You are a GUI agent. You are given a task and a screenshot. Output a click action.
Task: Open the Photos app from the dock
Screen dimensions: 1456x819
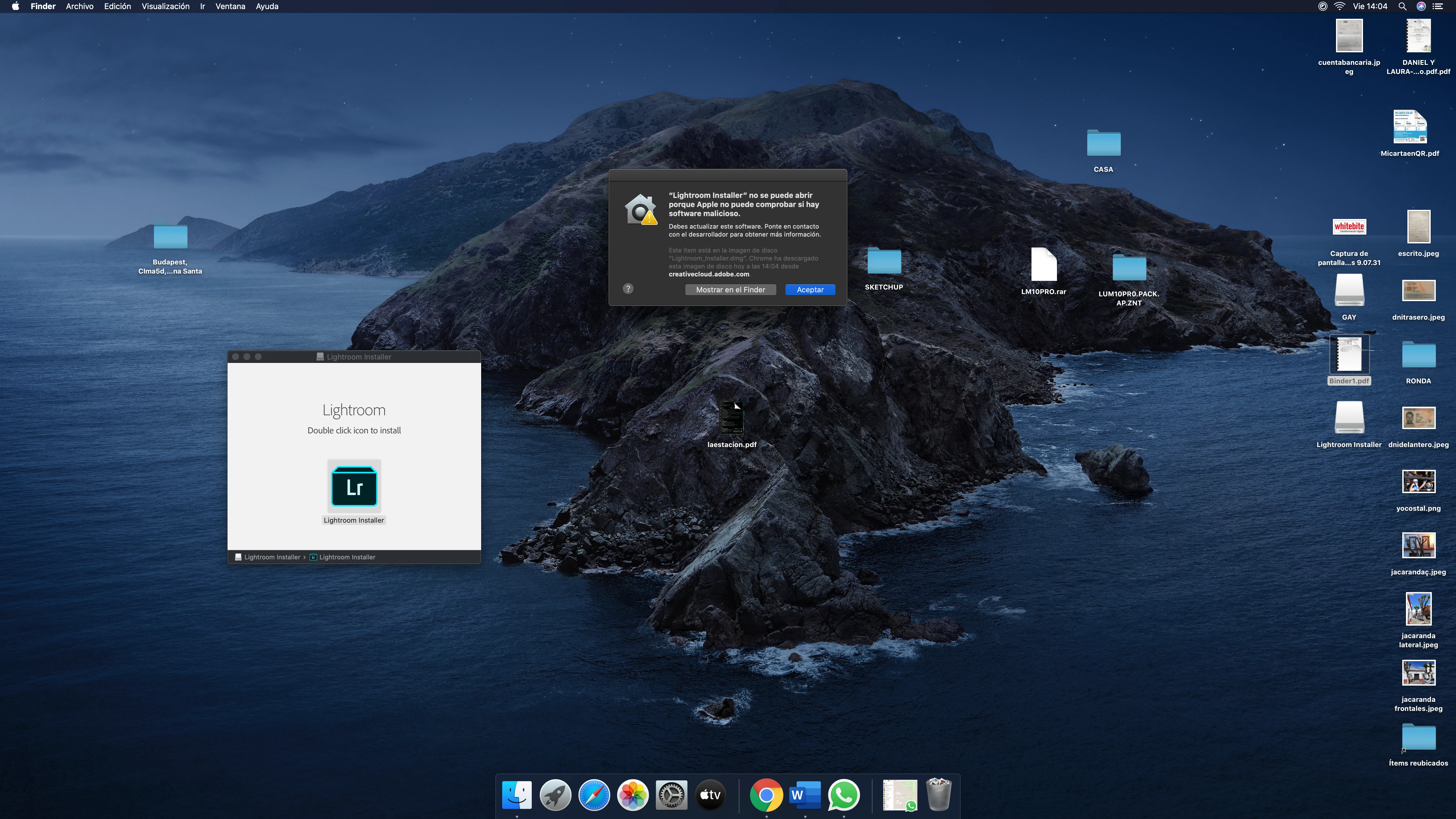tap(632, 795)
